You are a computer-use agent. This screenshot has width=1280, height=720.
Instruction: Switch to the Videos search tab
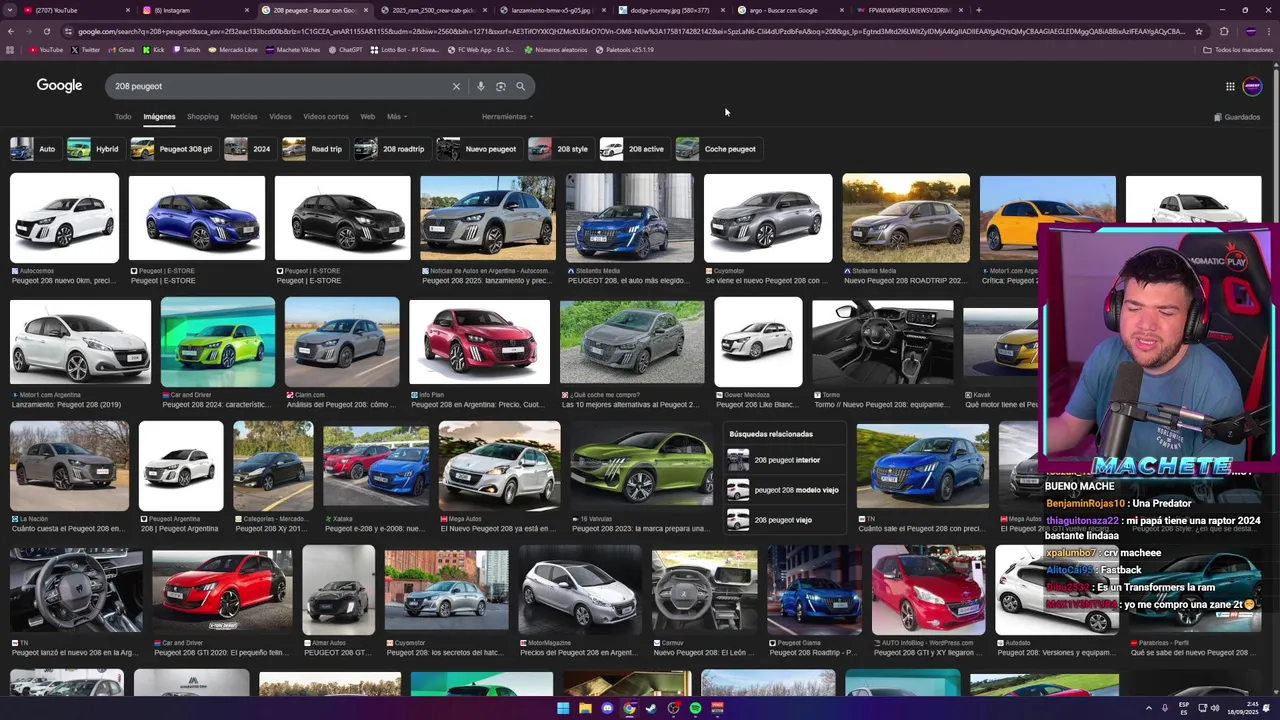(x=280, y=117)
